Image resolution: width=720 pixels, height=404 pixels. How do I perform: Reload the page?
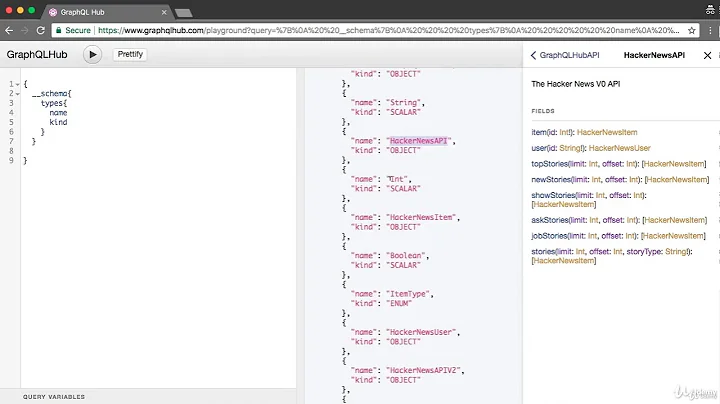pyautogui.click(x=40, y=30)
